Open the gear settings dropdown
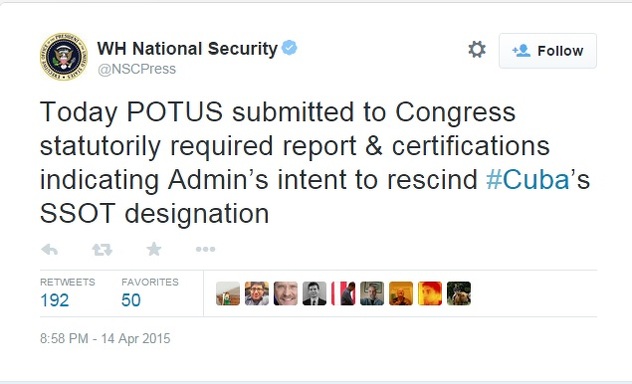This screenshot has height=384, width=632. (477, 50)
